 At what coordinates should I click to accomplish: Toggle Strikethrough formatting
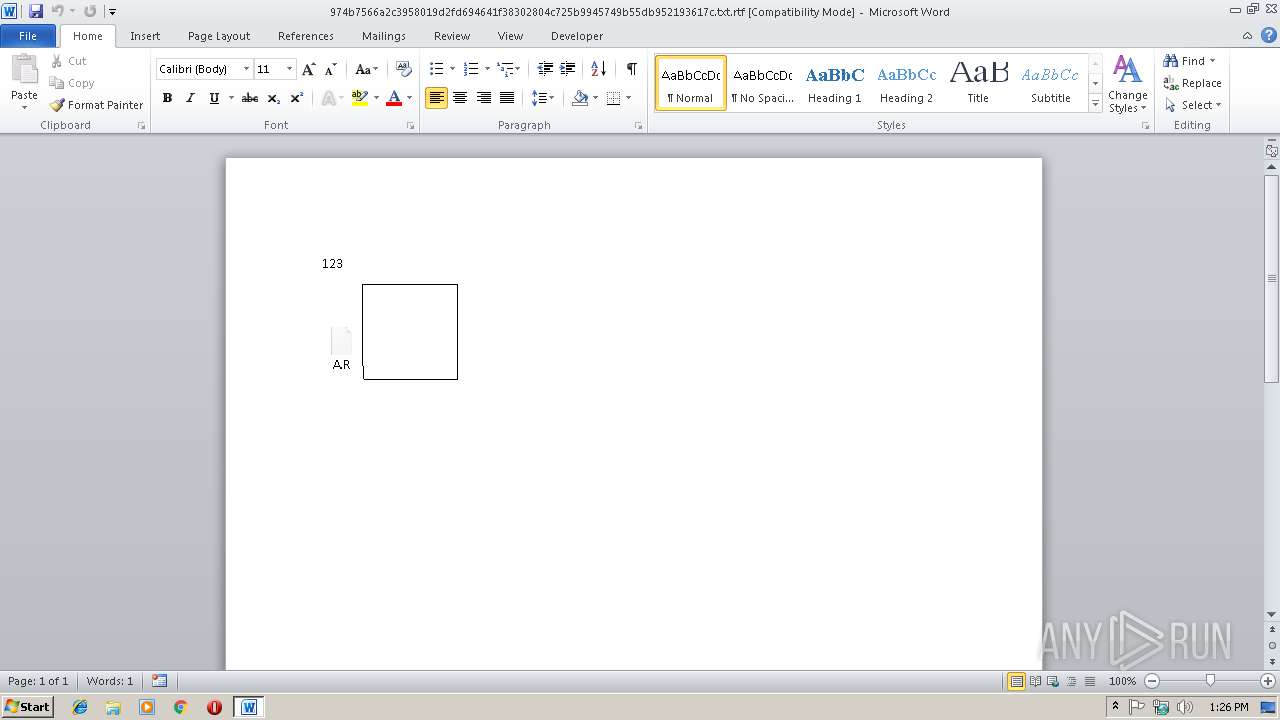(250, 98)
